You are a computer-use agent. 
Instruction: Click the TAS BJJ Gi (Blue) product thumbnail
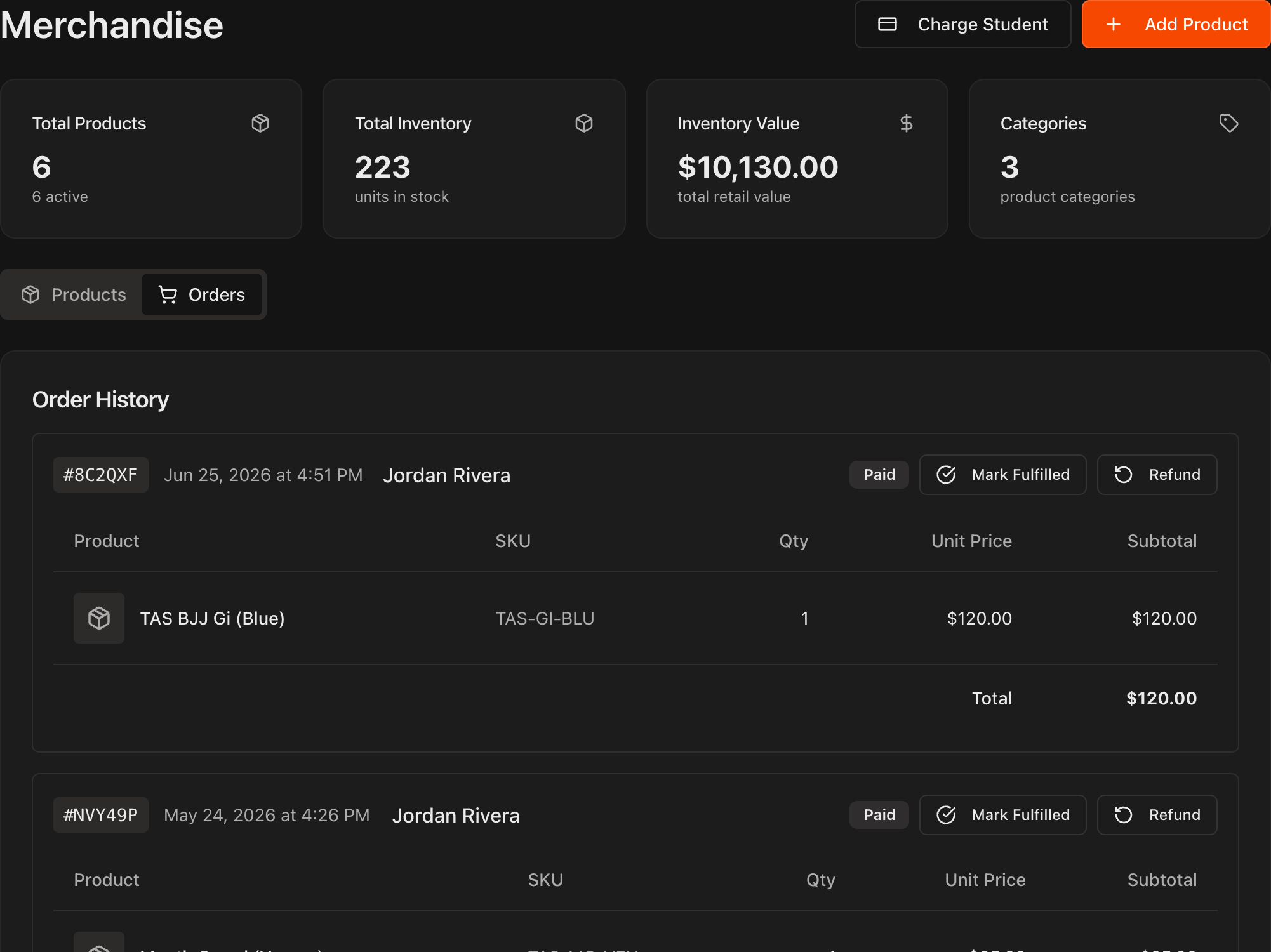click(99, 618)
